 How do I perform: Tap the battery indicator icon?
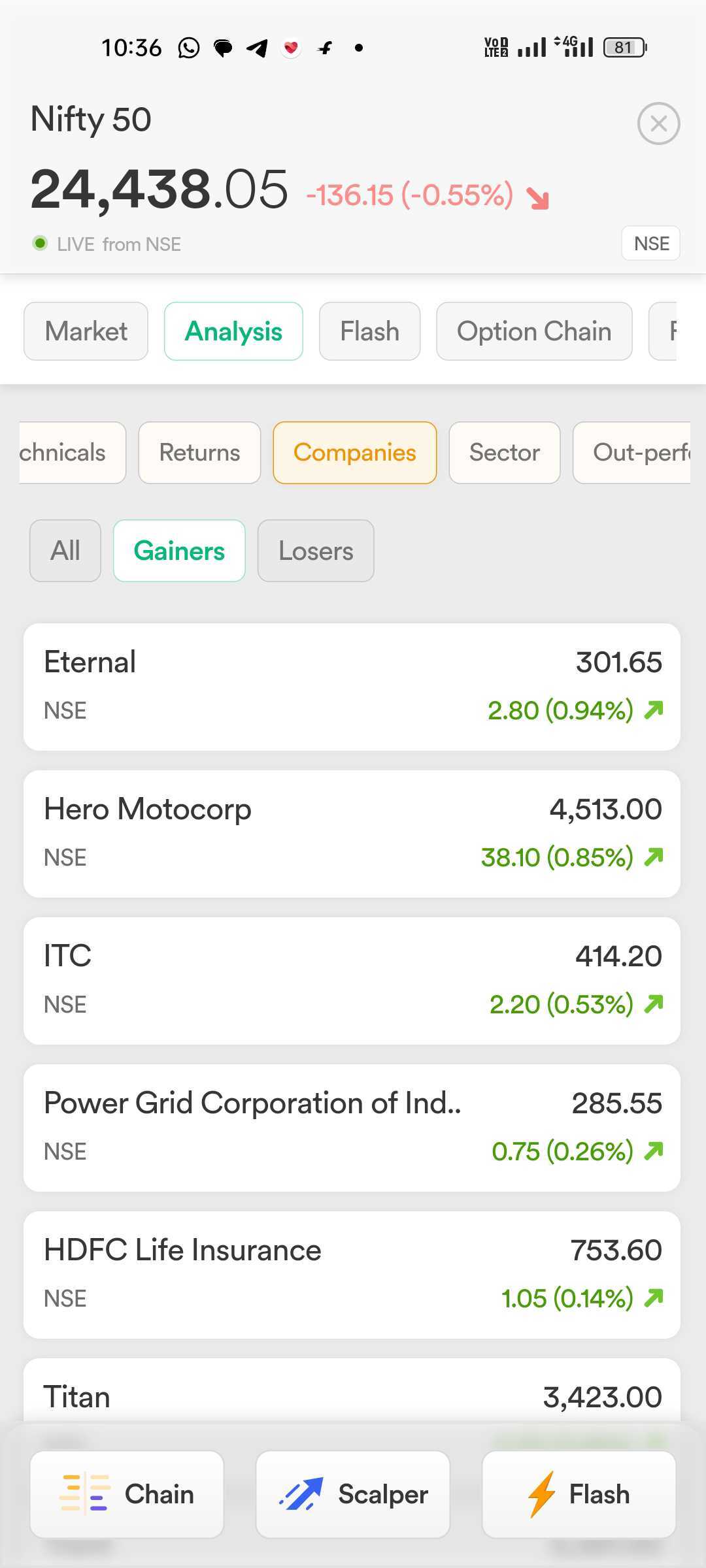point(624,48)
